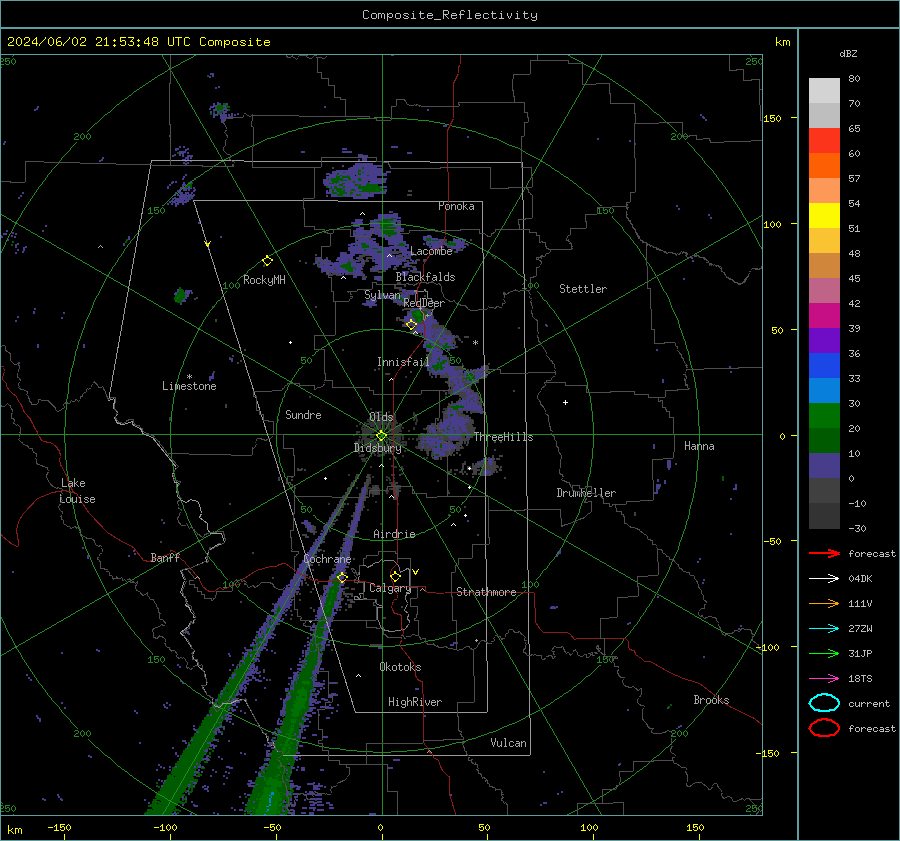This screenshot has width=900, height=841.
Task: Select the purple 10 dBZ color swatch
Action: (824, 465)
